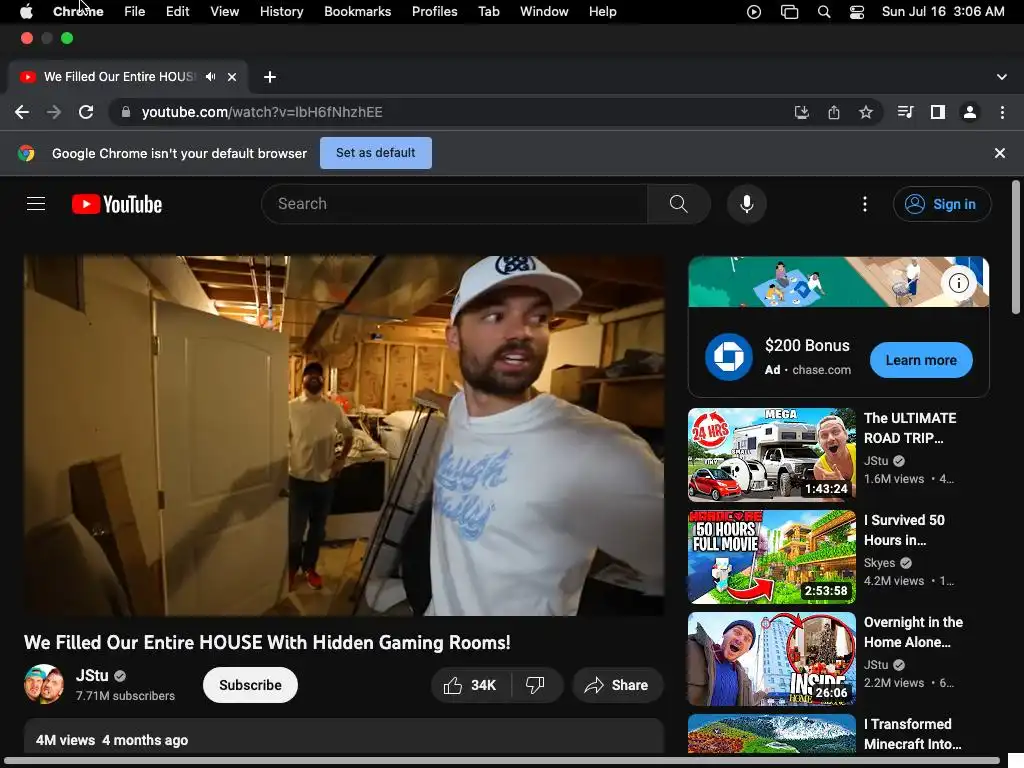This screenshot has width=1024, height=768.
Task: Click the Chase ad banner image
Action: click(839, 281)
